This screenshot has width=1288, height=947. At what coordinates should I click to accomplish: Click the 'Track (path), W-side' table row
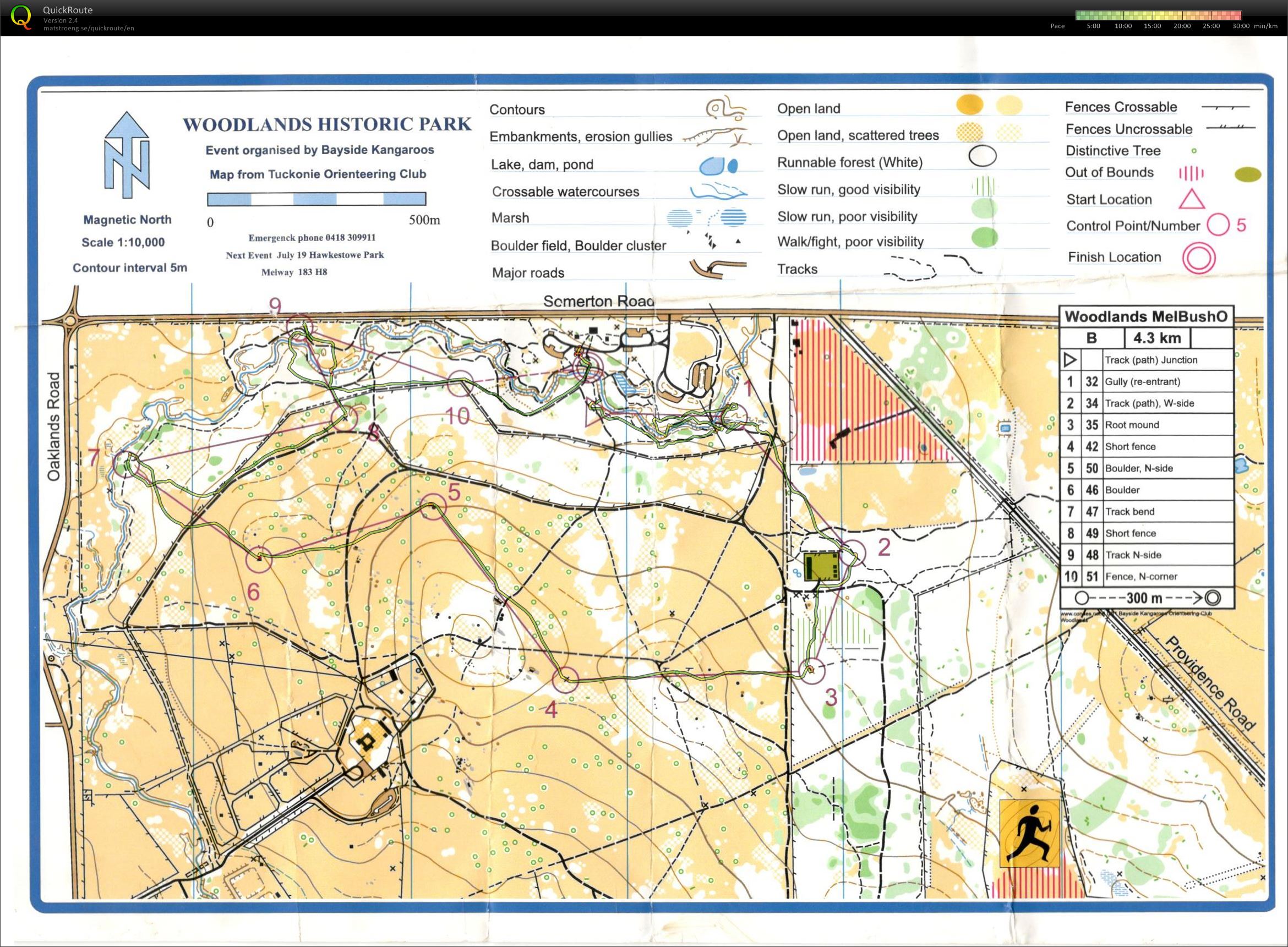coord(1147,403)
